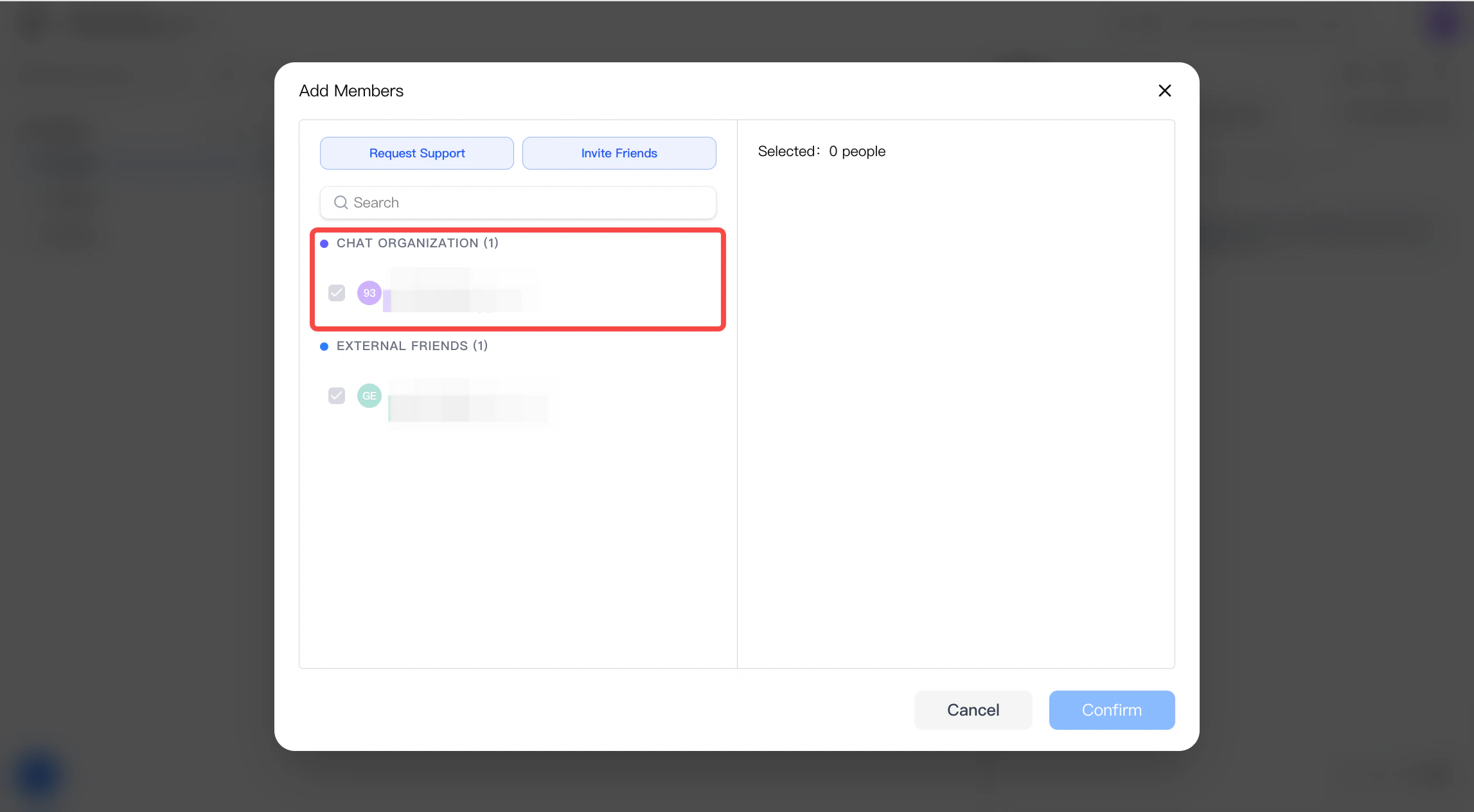1474x812 pixels.
Task: Click the purple 93 avatar
Action: (x=369, y=293)
